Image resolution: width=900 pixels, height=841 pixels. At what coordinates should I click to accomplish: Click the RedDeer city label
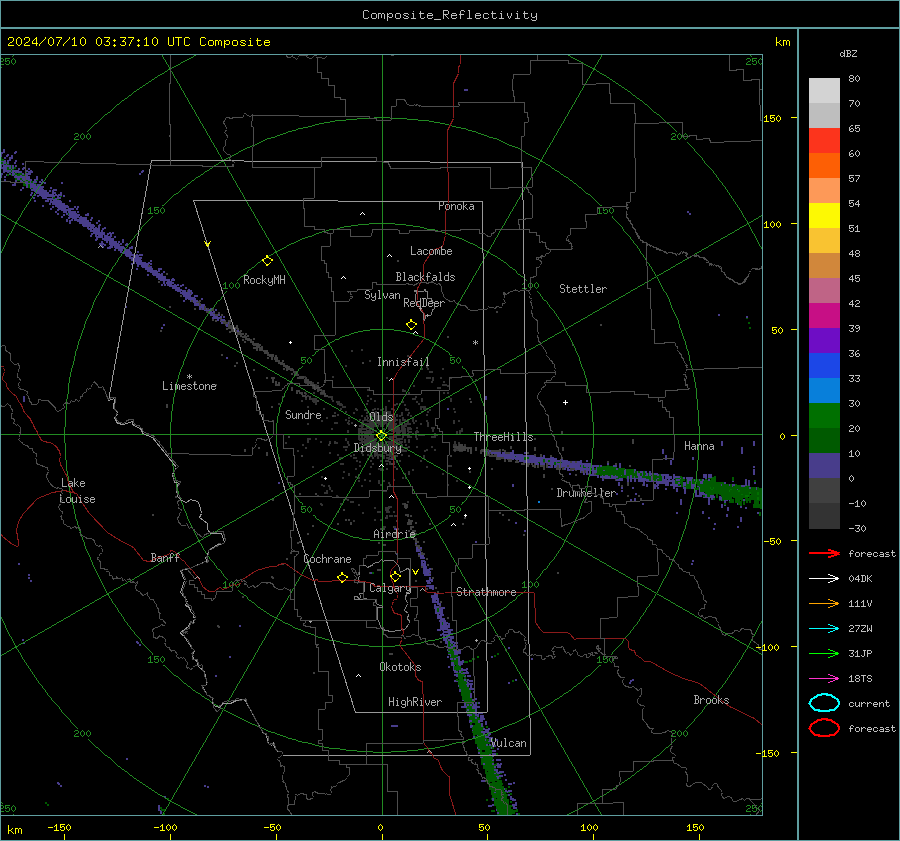pos(424,303)
